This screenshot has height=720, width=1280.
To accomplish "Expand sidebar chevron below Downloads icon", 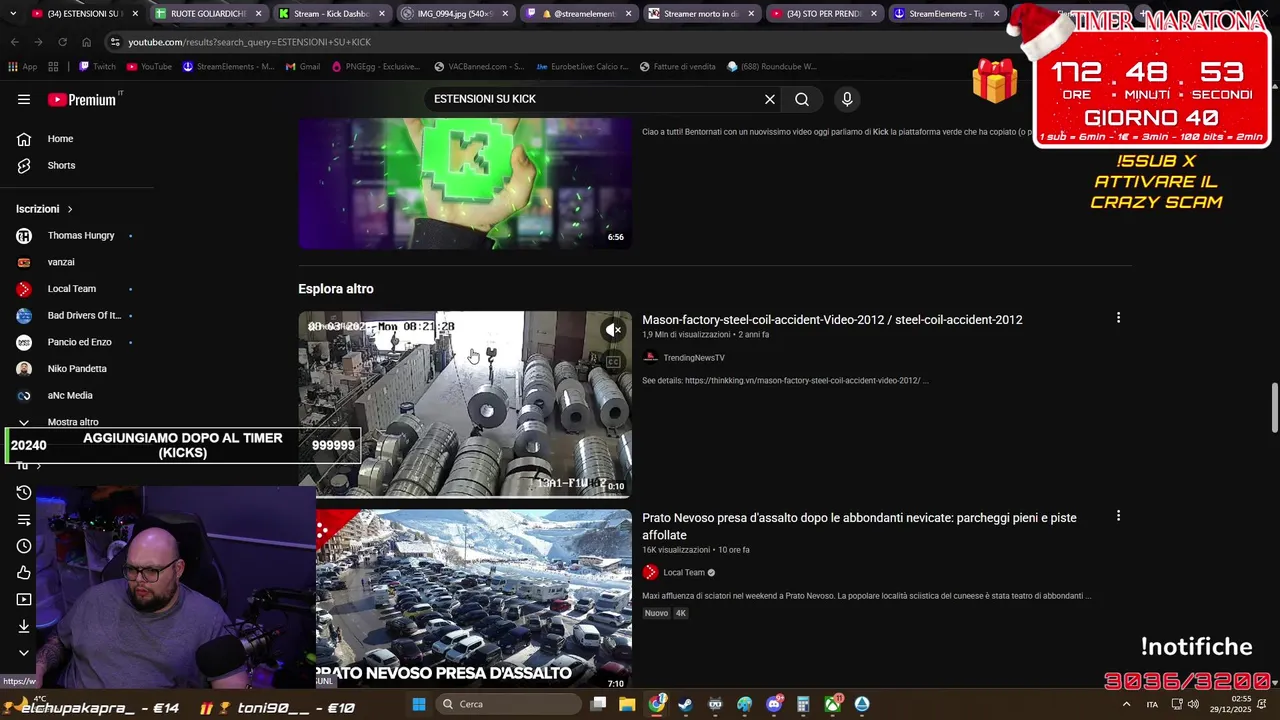I will [x=24, y=653].
